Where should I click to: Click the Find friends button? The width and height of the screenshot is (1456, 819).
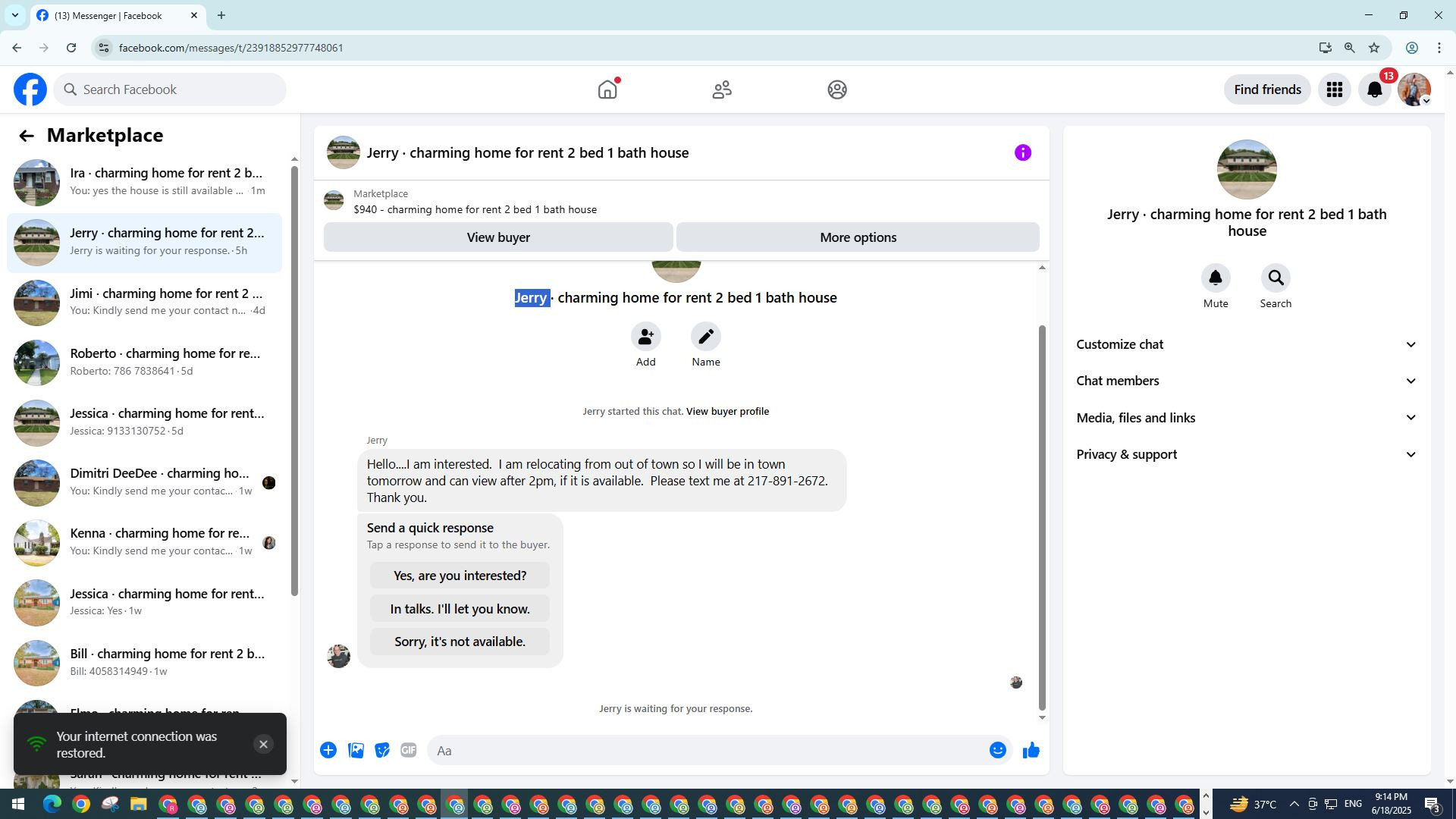click(x=1267, y=89)
